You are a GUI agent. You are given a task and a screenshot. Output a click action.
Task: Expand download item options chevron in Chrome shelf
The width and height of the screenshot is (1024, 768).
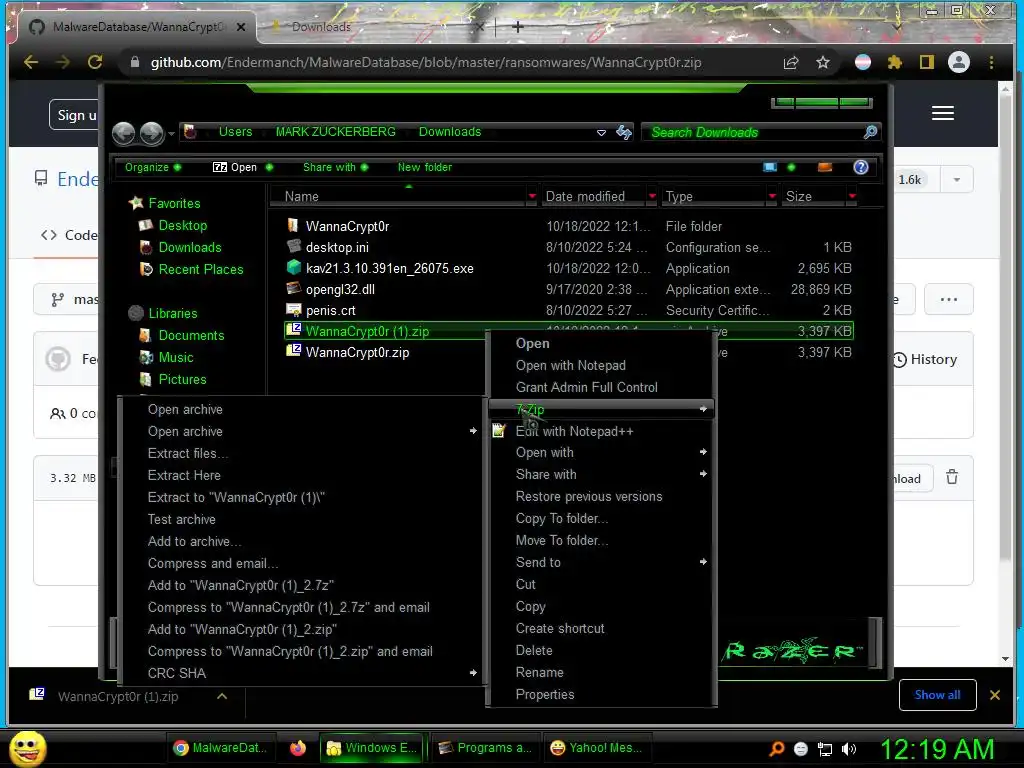(x=222, y=696)
